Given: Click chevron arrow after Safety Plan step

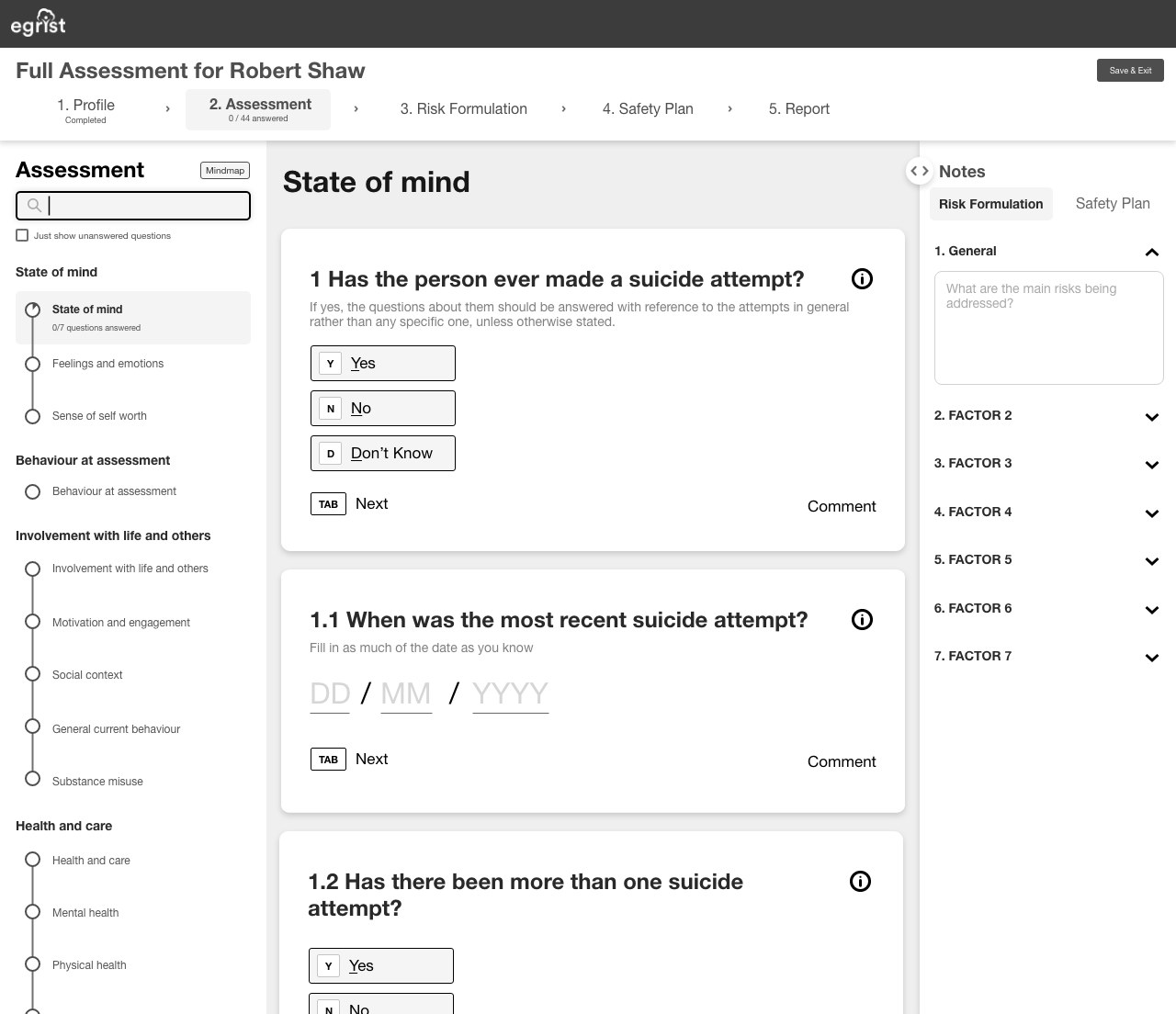Looking at the screenshot, I should pyautogui.click(x=729, y=109).
